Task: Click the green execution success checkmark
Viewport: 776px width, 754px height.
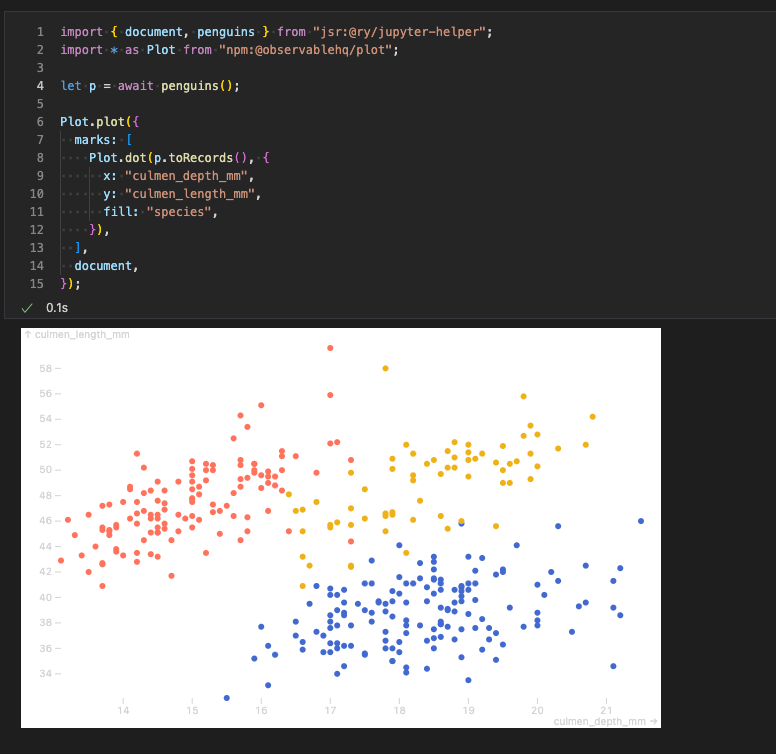Action: click(x=27, y=308)
